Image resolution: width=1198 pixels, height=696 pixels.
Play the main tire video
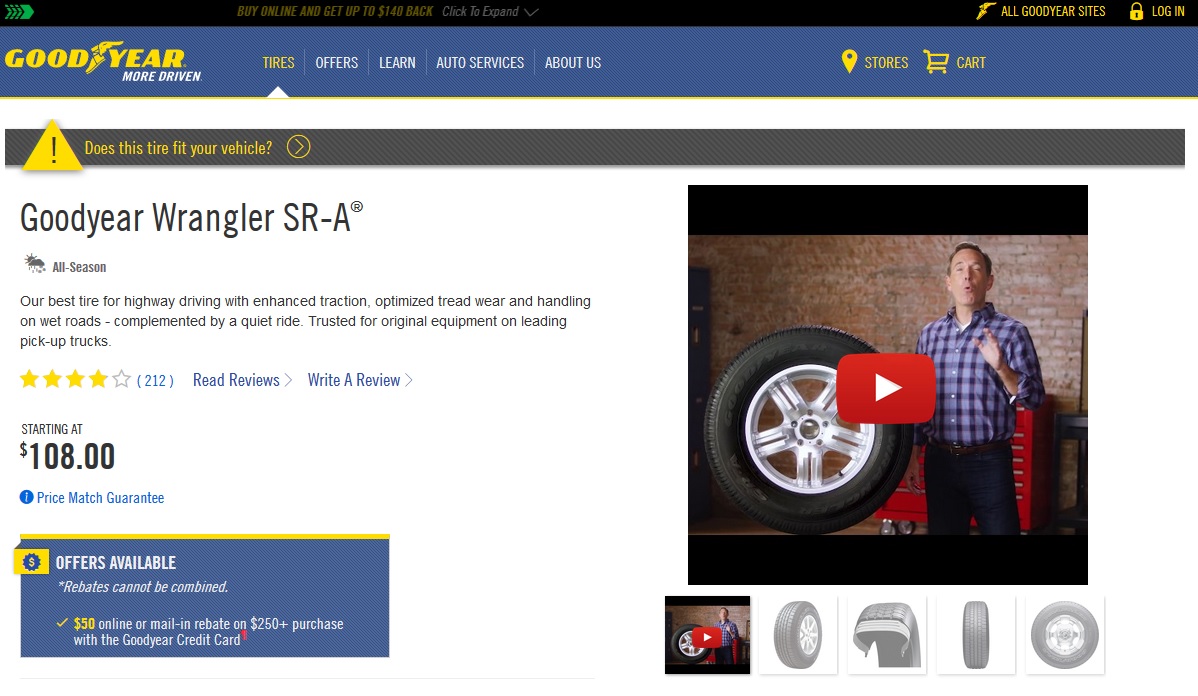[x=886, y=387]
